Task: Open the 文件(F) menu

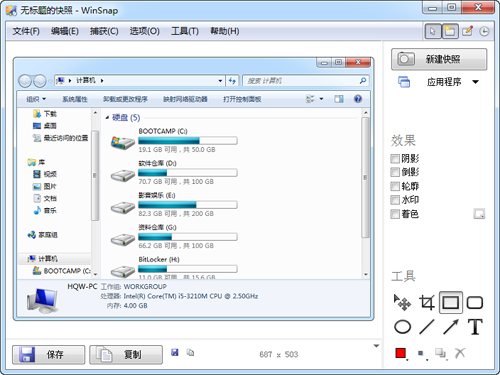Action: point(26,31)
